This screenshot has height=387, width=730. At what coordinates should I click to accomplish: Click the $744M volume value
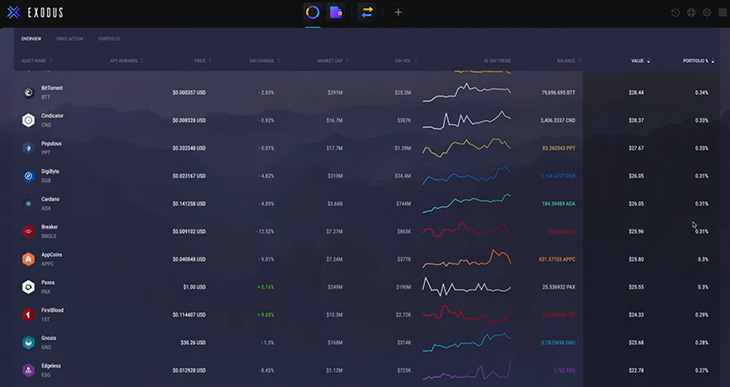coord(404,204)
